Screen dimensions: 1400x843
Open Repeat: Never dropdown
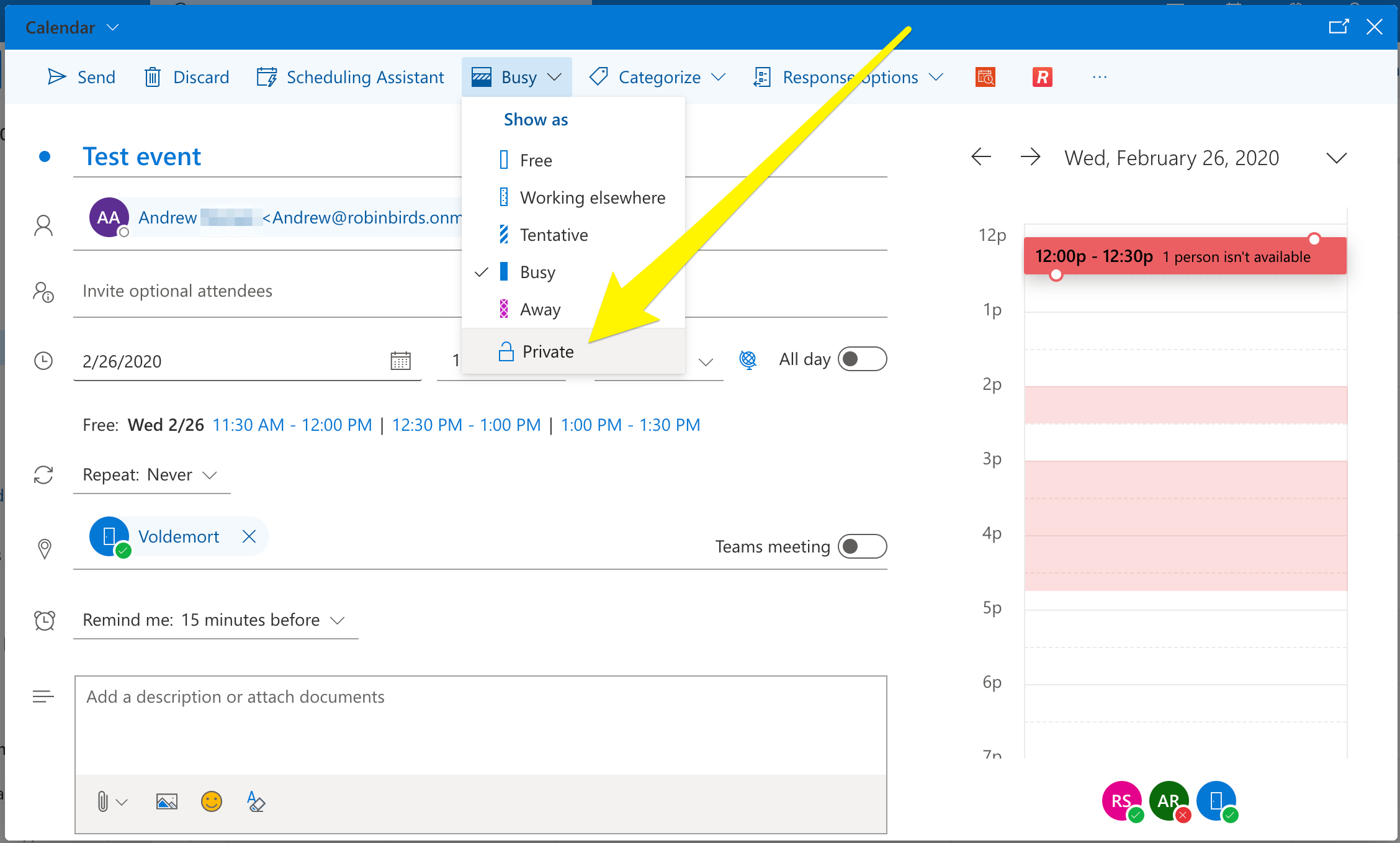tap(150, 475)
